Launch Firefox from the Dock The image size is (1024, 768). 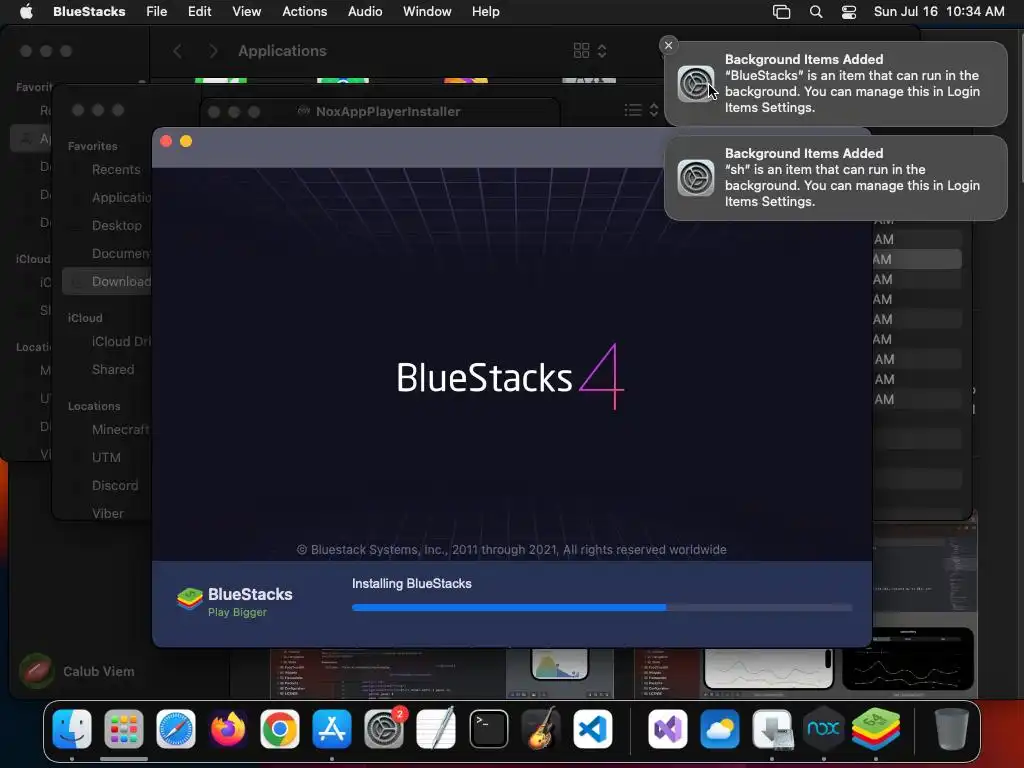[228, 729]
